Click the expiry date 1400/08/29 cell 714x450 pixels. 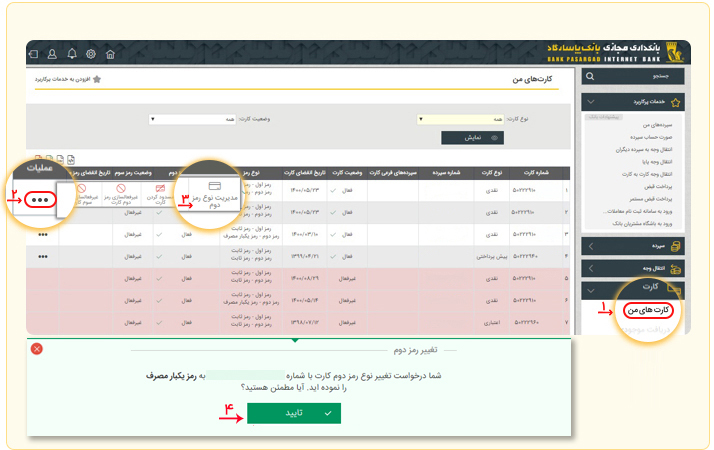click(305, 278)
